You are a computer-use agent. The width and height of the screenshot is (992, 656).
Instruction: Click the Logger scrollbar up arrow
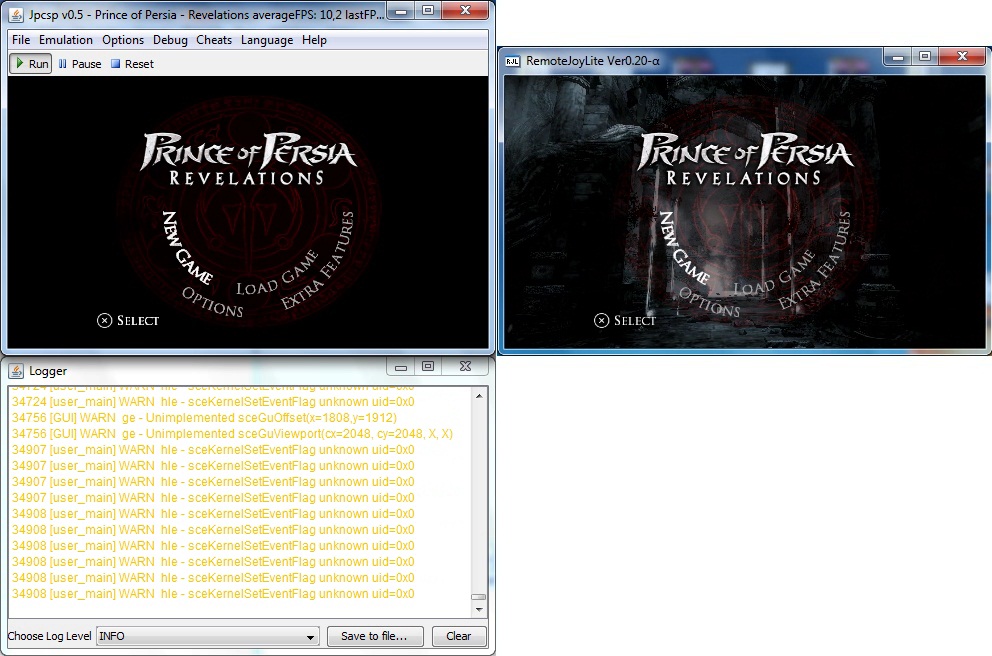[x=479, y=396]
